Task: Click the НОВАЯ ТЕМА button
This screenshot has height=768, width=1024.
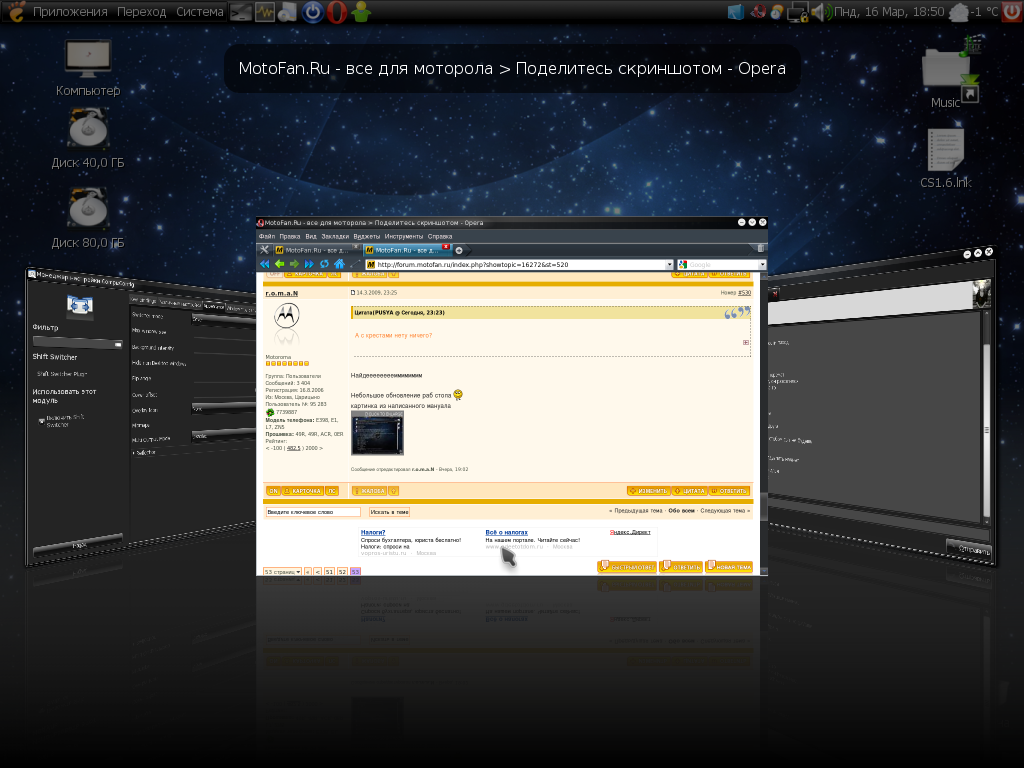Action: 729,566
